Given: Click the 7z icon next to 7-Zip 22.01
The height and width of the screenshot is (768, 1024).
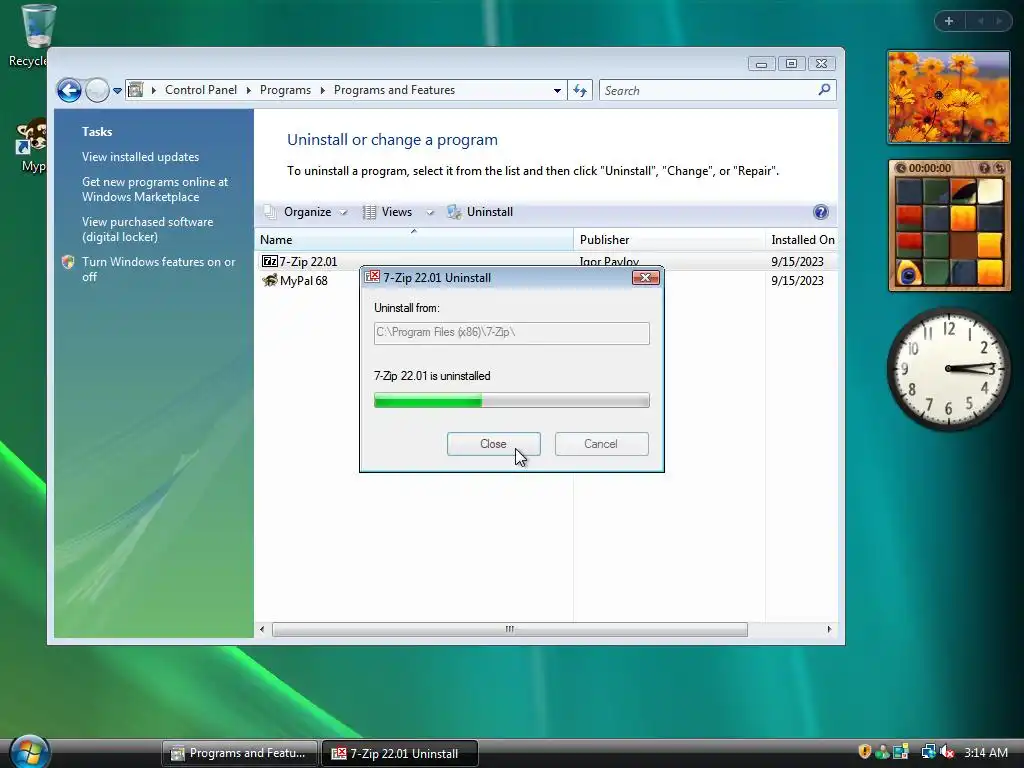Looking at the screenshot, I should (269, 261).
